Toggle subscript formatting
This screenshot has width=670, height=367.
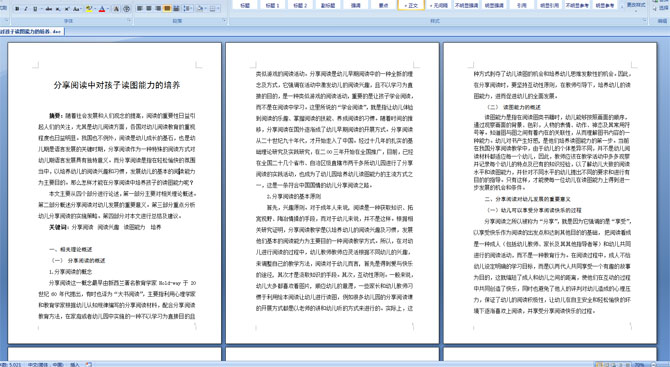point(58,9)
